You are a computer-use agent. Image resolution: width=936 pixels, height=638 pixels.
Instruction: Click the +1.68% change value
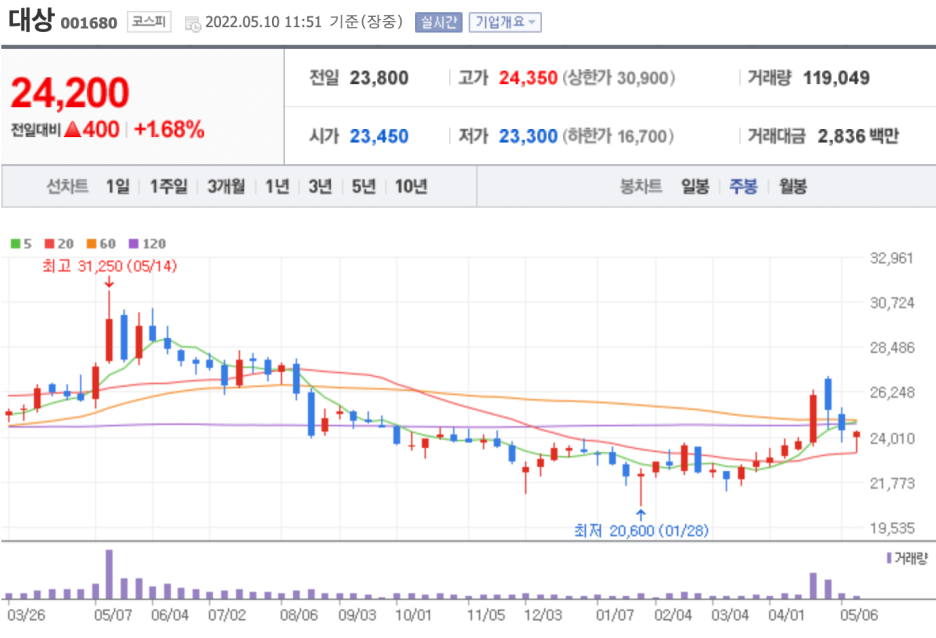coord(169,129)
